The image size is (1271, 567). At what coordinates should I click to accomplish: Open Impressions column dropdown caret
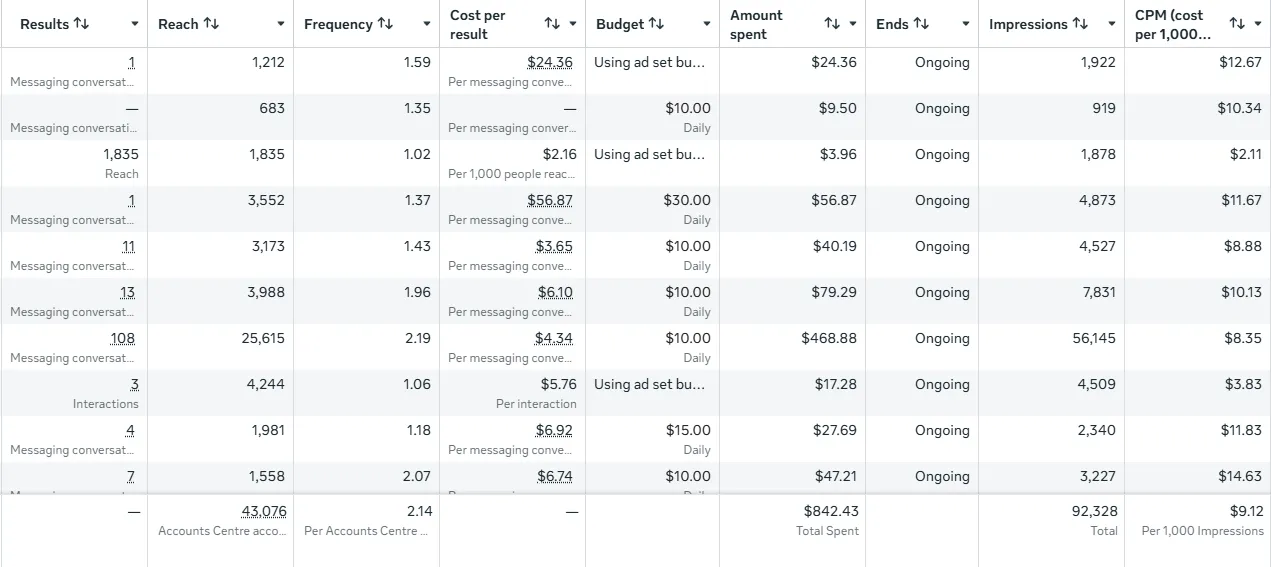(x=1111, y=24)
